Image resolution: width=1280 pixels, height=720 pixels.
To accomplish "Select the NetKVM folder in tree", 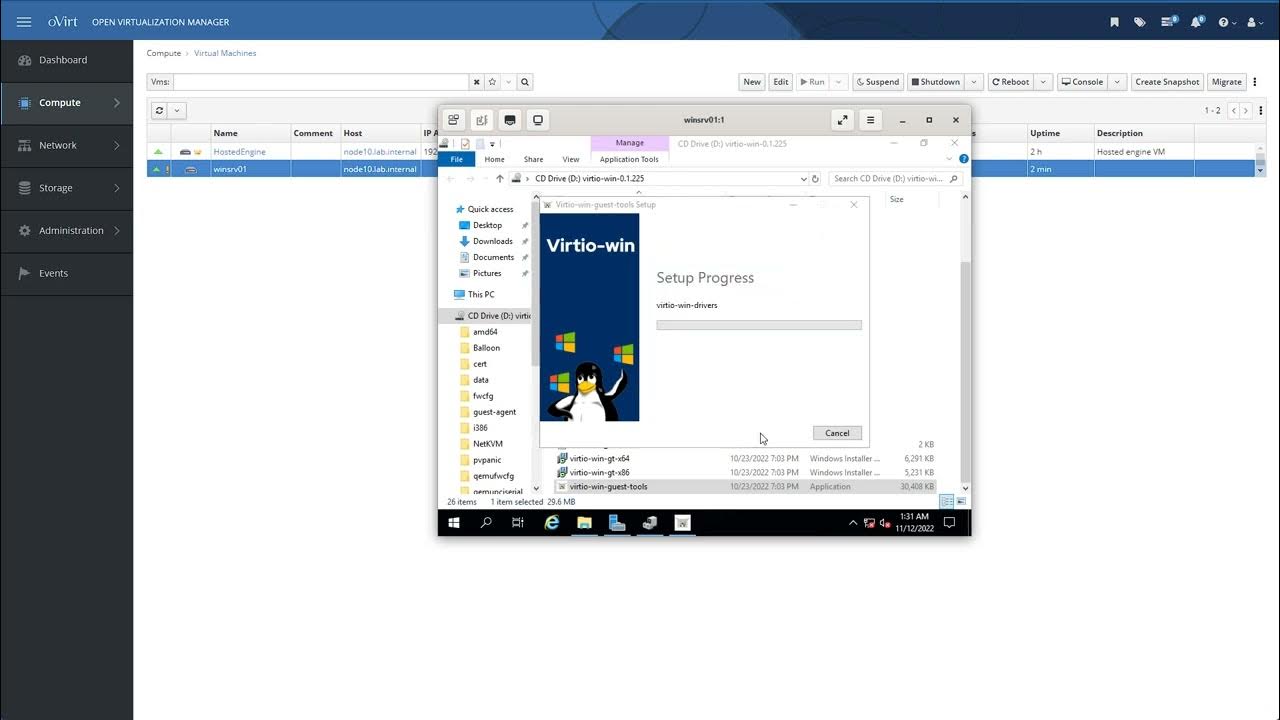I will click(x=487, y=444).
